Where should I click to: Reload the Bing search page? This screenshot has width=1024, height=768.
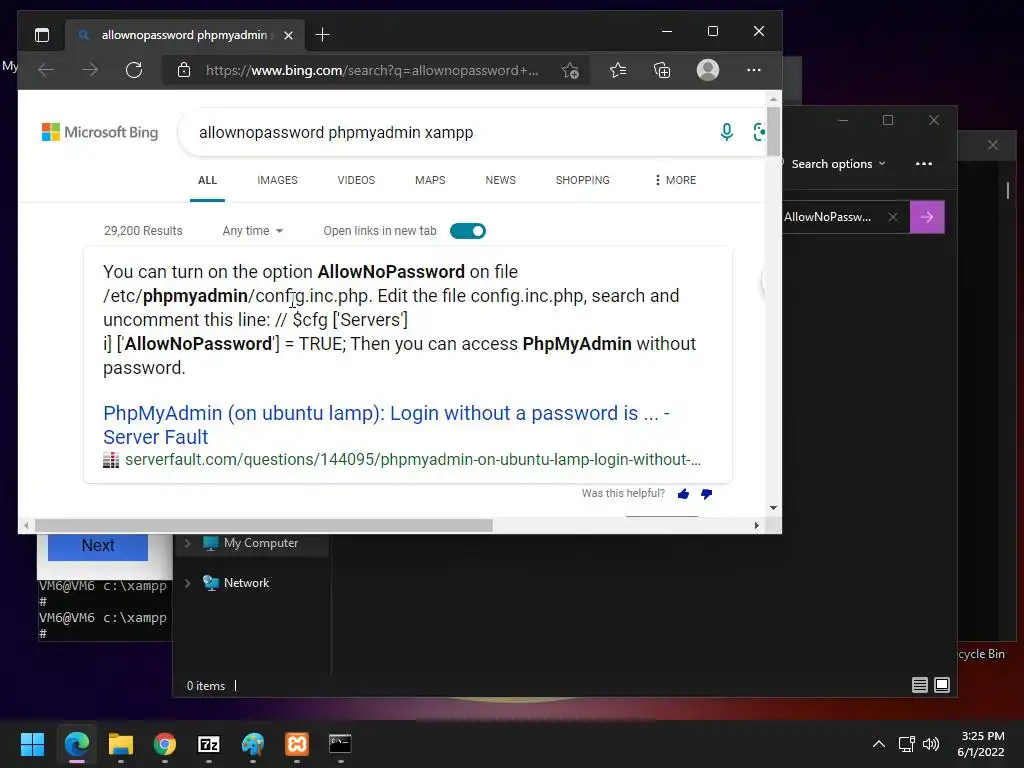point(134,70)
